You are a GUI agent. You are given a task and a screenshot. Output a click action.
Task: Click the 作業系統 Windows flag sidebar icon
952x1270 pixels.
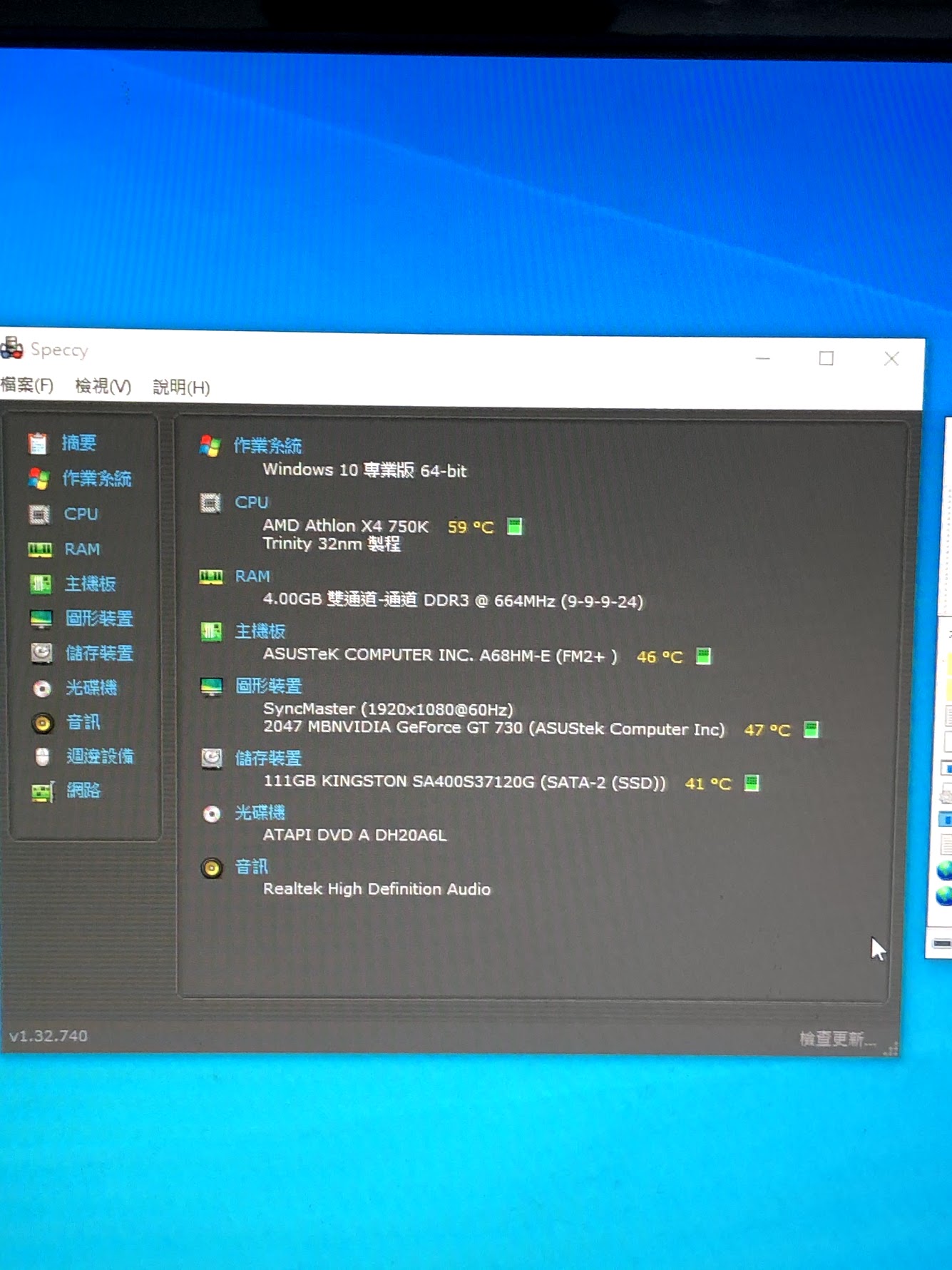pos(39,478)
